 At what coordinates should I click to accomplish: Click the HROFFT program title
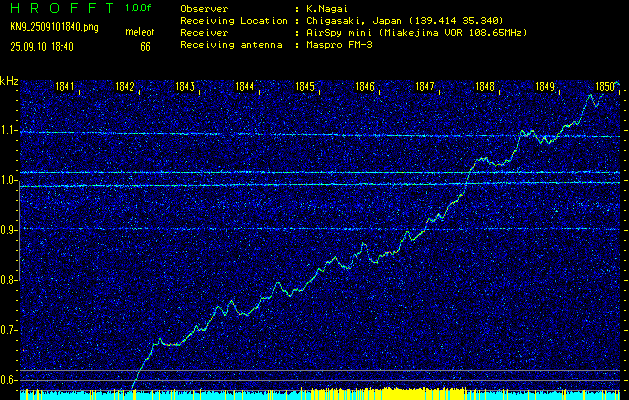pyautogui.click(x=62, y=8)
